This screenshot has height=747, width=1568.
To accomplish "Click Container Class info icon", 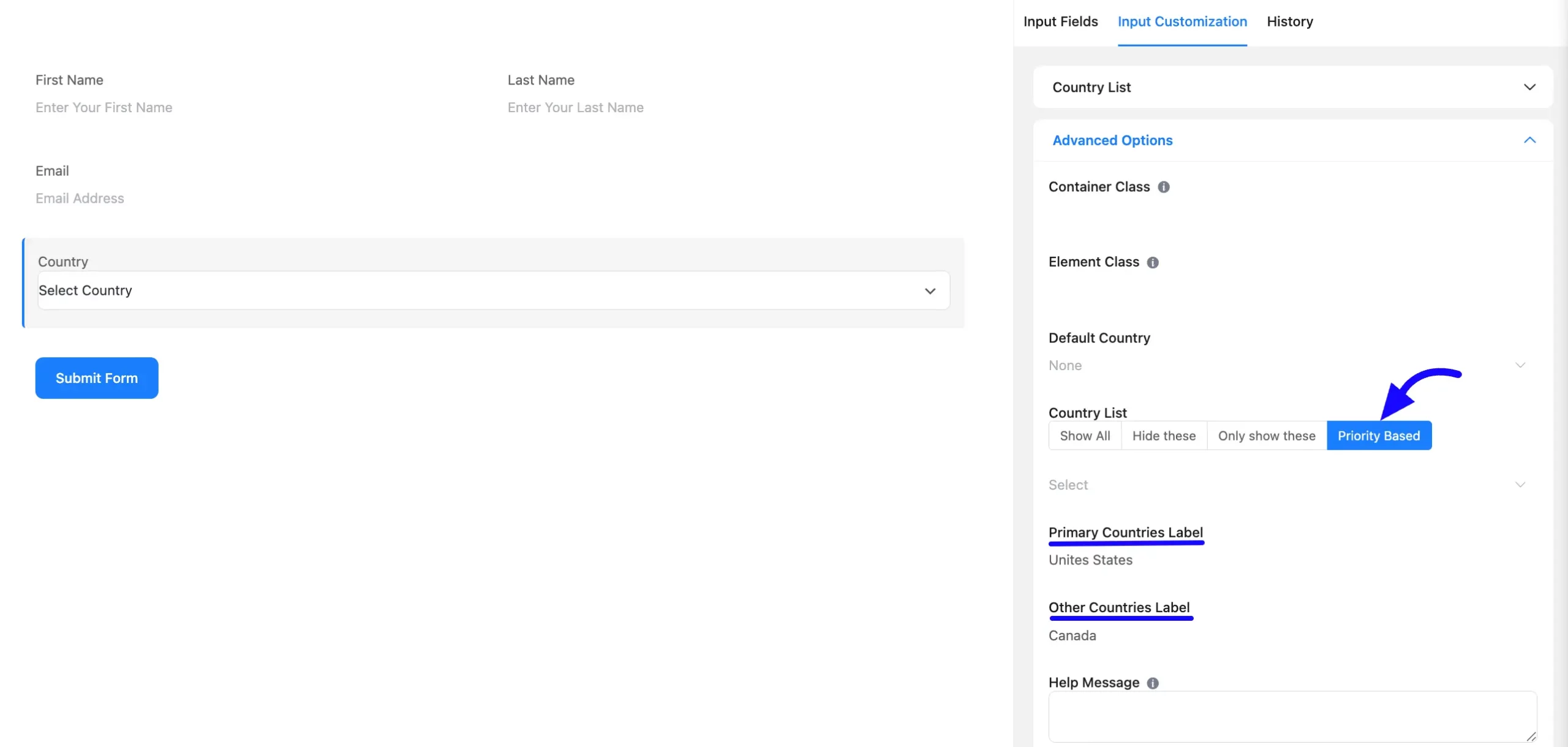I will tap(1163, 187).
